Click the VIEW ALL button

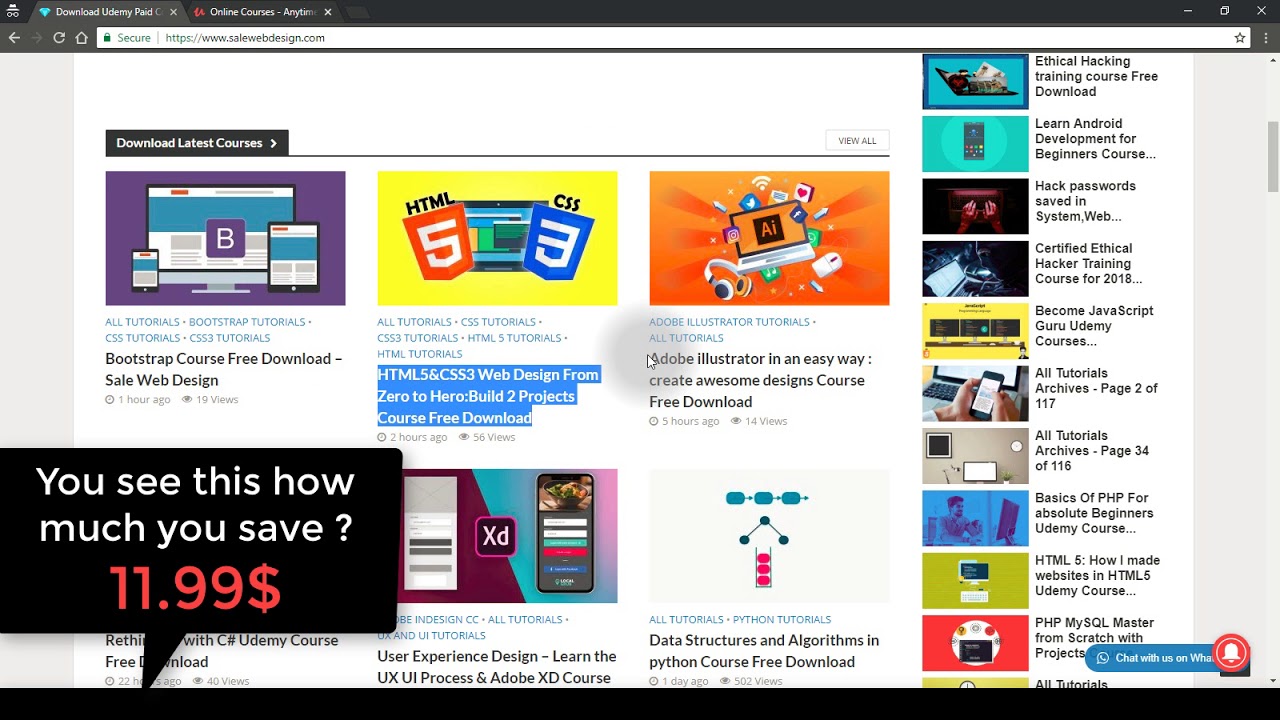[857, 141]
